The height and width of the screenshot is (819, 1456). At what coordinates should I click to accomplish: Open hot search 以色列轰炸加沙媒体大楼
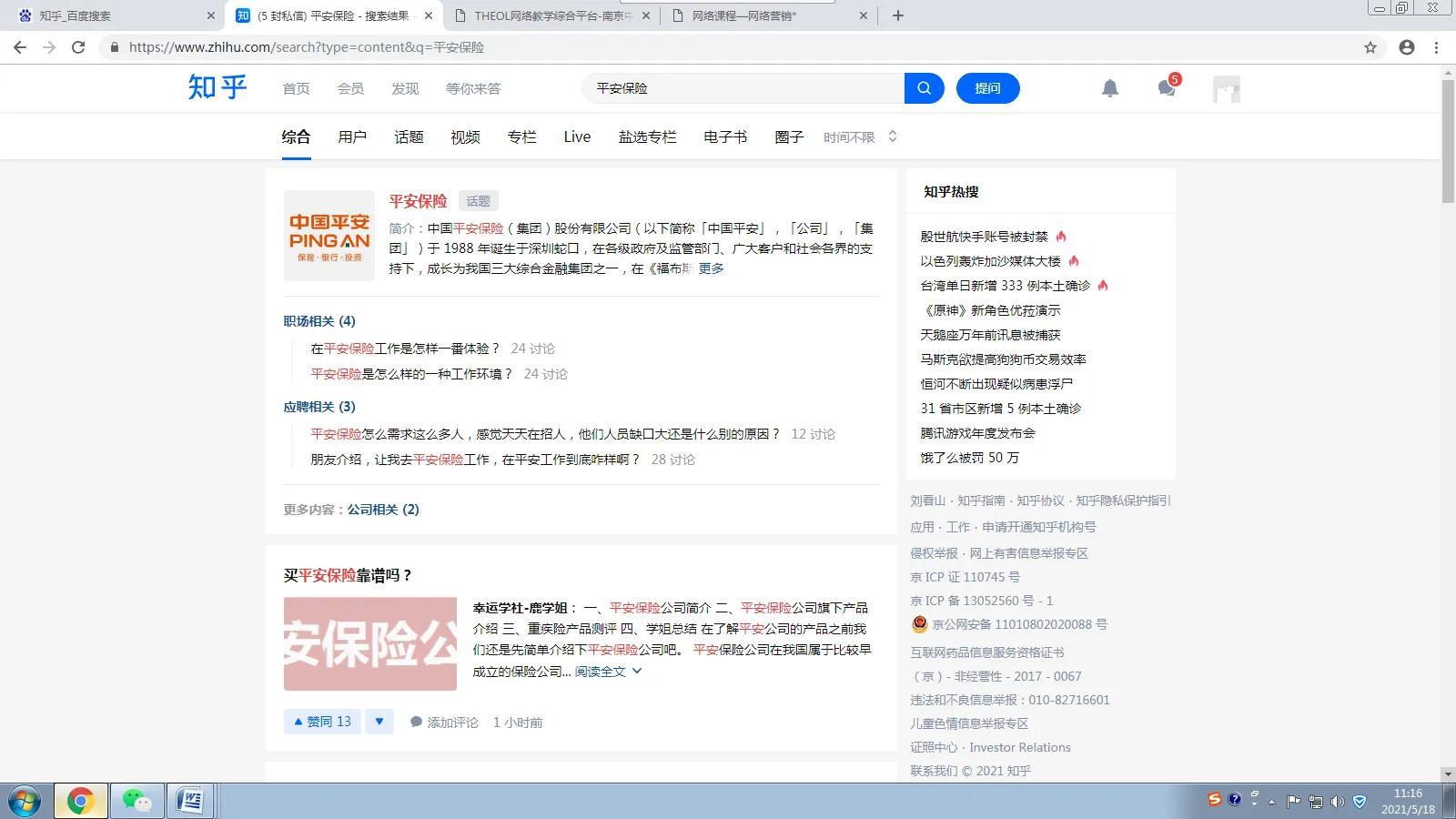point(990,261)
